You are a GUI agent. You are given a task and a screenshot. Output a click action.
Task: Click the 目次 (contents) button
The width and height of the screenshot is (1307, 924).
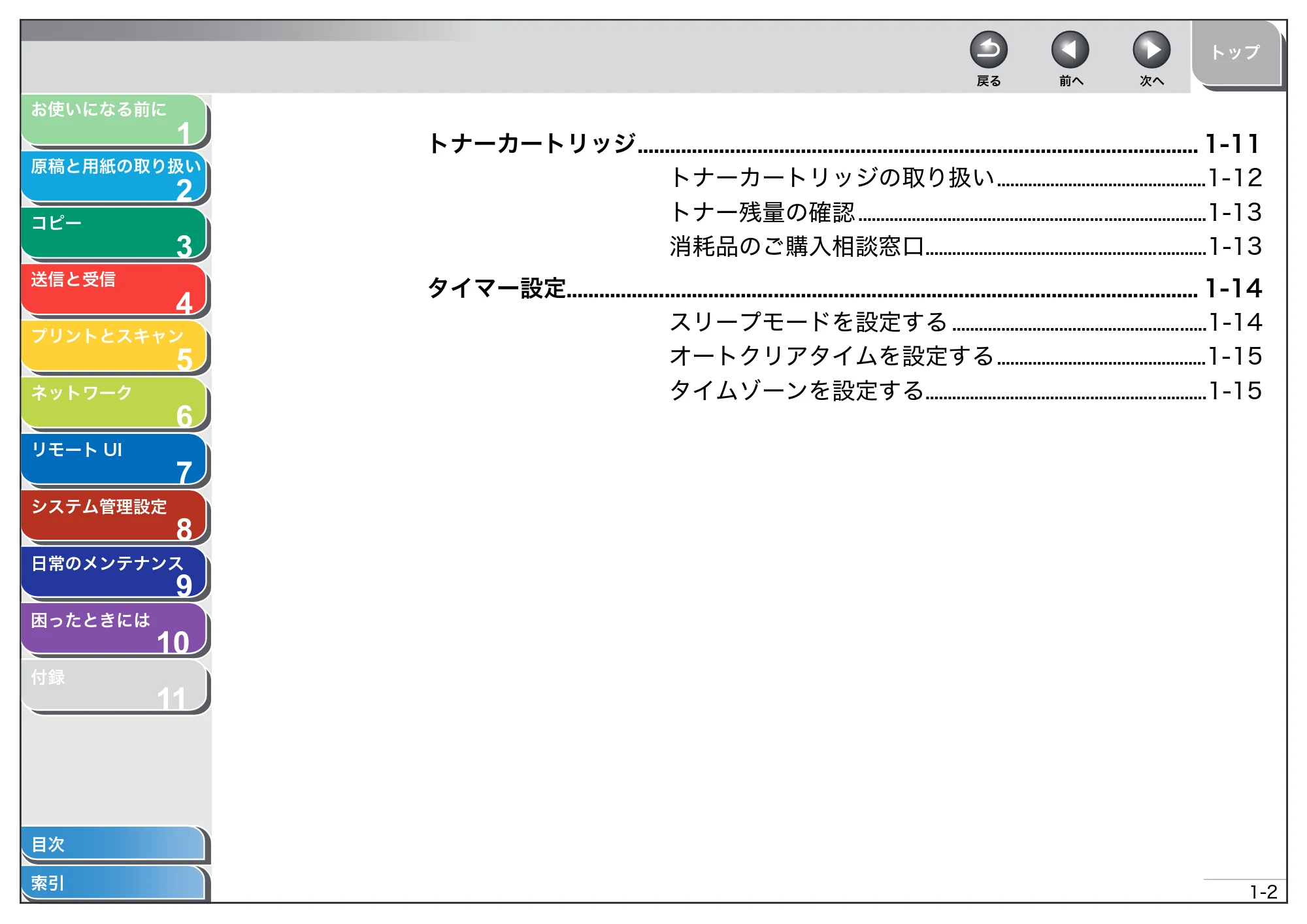point(114,844)
